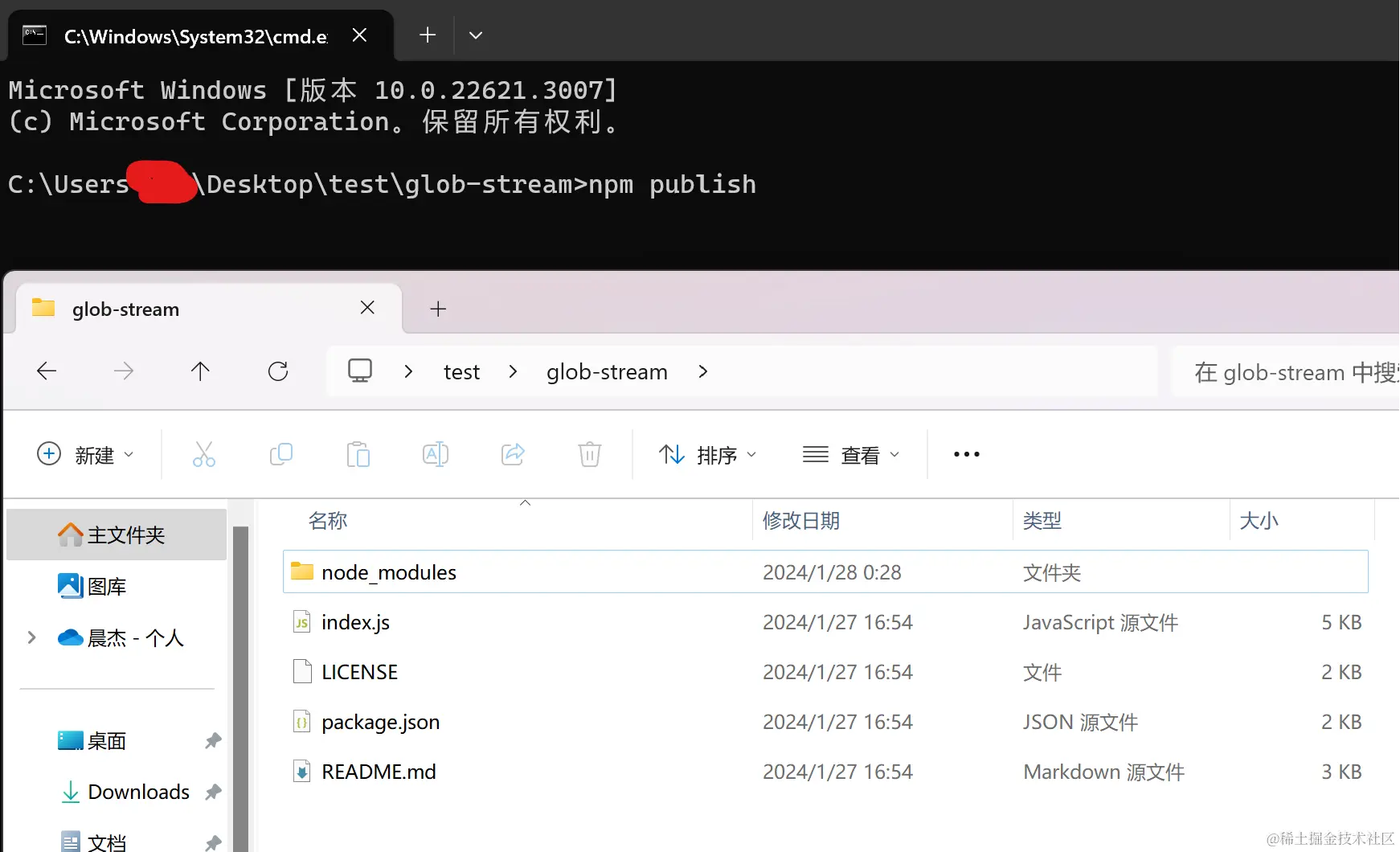The height and width of the screenshot is (852, 1400).
Task: Switch to the cmd.exe terminal tab
Action: pyautogui.click(x=201, y=35)
